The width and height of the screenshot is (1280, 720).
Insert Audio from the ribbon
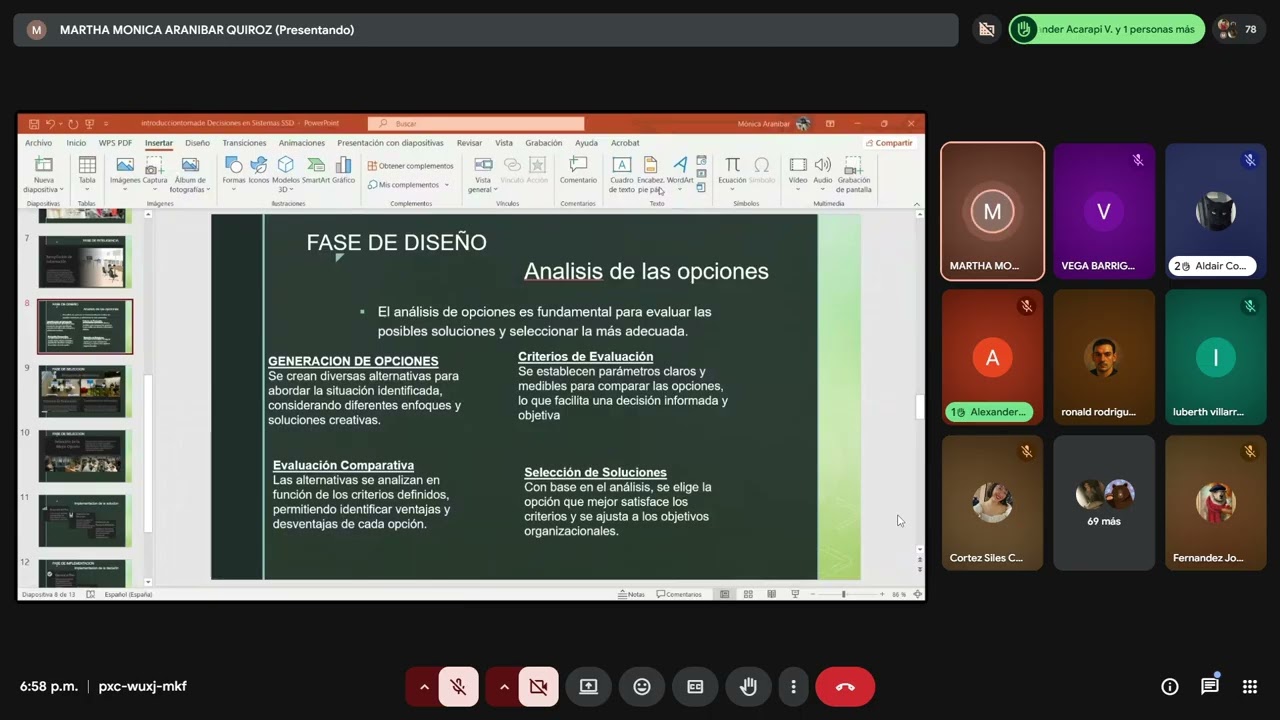pos(822,171)
